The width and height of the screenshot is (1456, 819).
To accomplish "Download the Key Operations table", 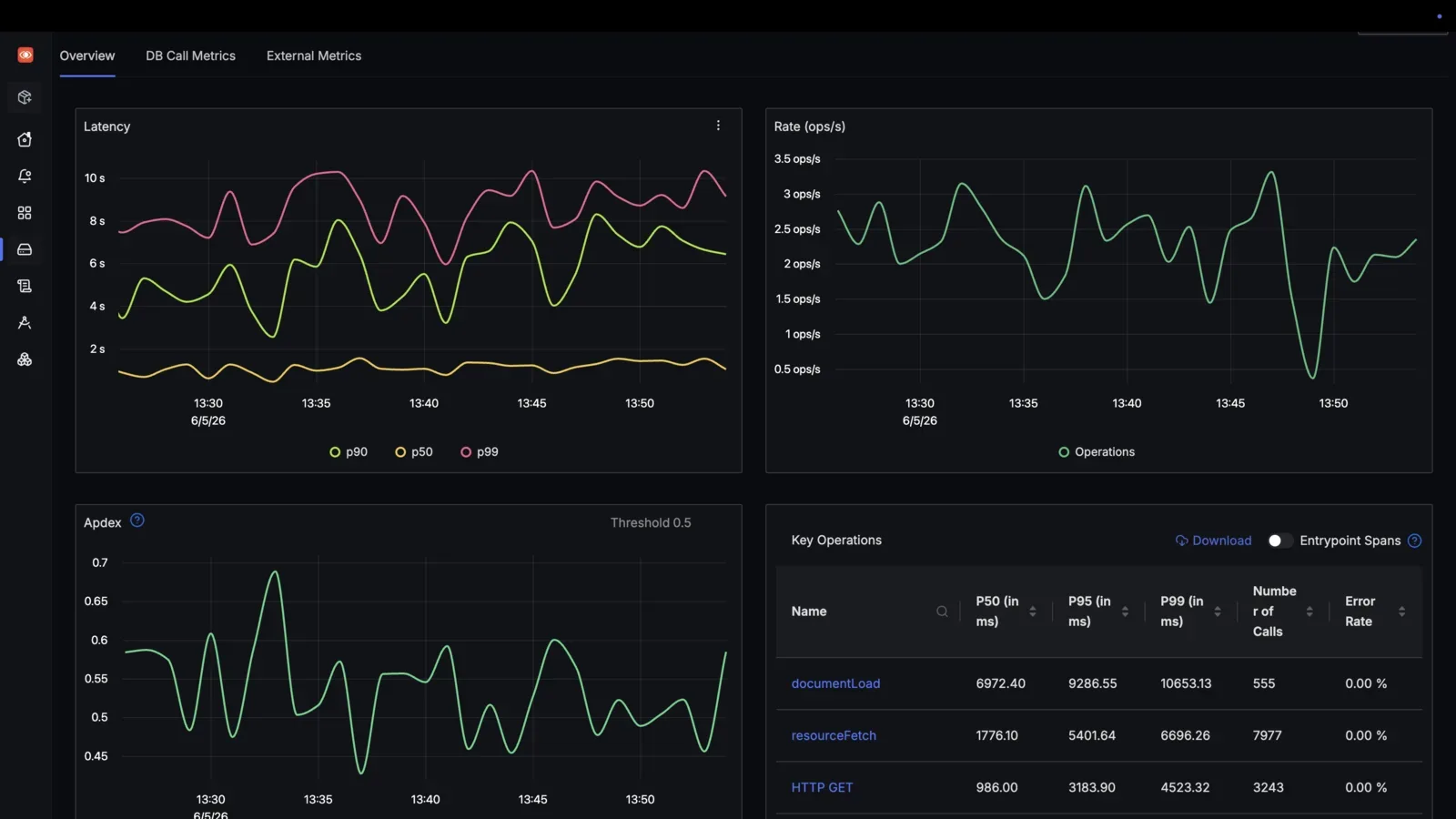I will (x=1213, y=541).
